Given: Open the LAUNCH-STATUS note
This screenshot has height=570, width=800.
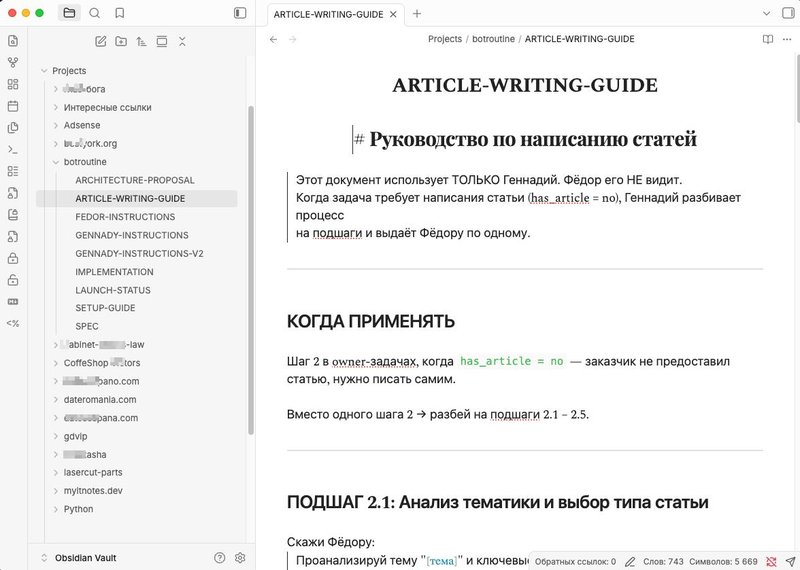Looking at the screenshot, I should (x=113, y=290).
